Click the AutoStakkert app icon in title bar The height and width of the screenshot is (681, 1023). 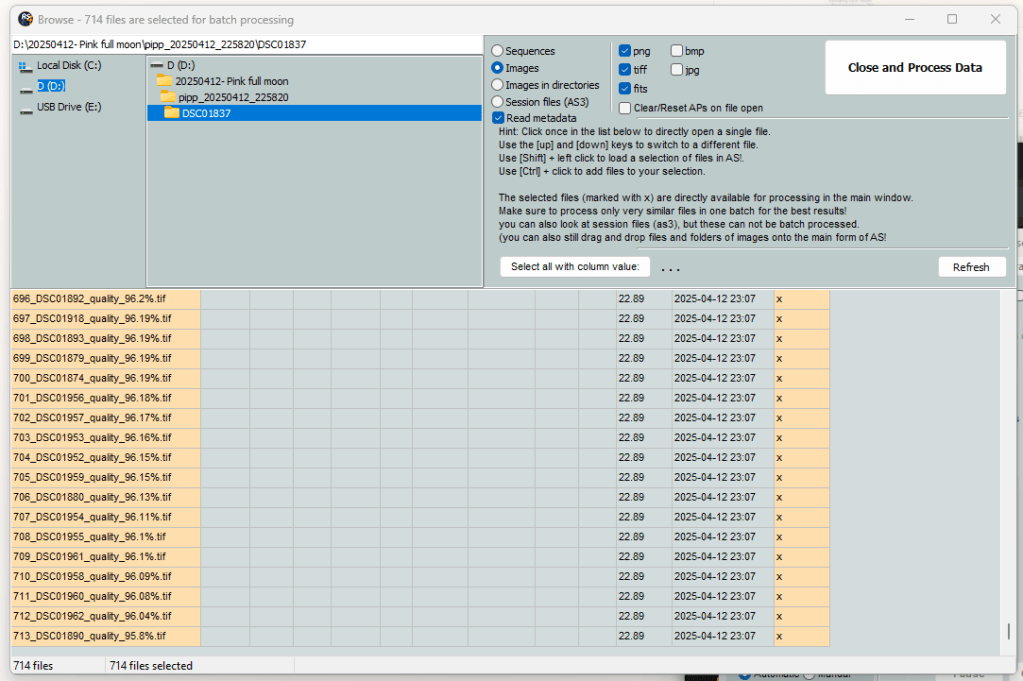(25, 19)
